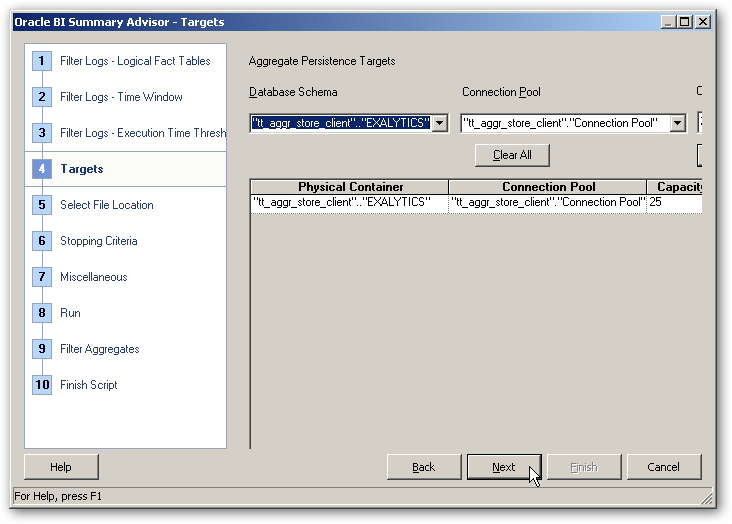Go Back to the previous step
The image size is (732, 524).
424,467
